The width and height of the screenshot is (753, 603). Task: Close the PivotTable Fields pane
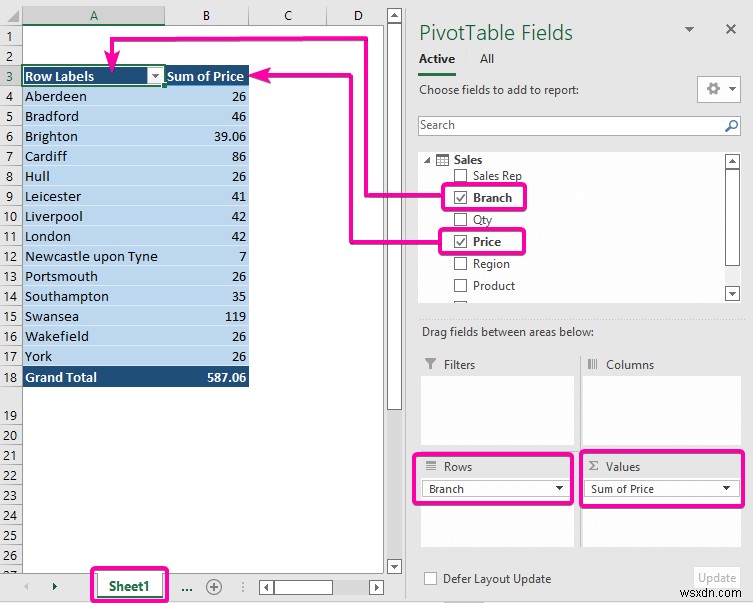730,29
